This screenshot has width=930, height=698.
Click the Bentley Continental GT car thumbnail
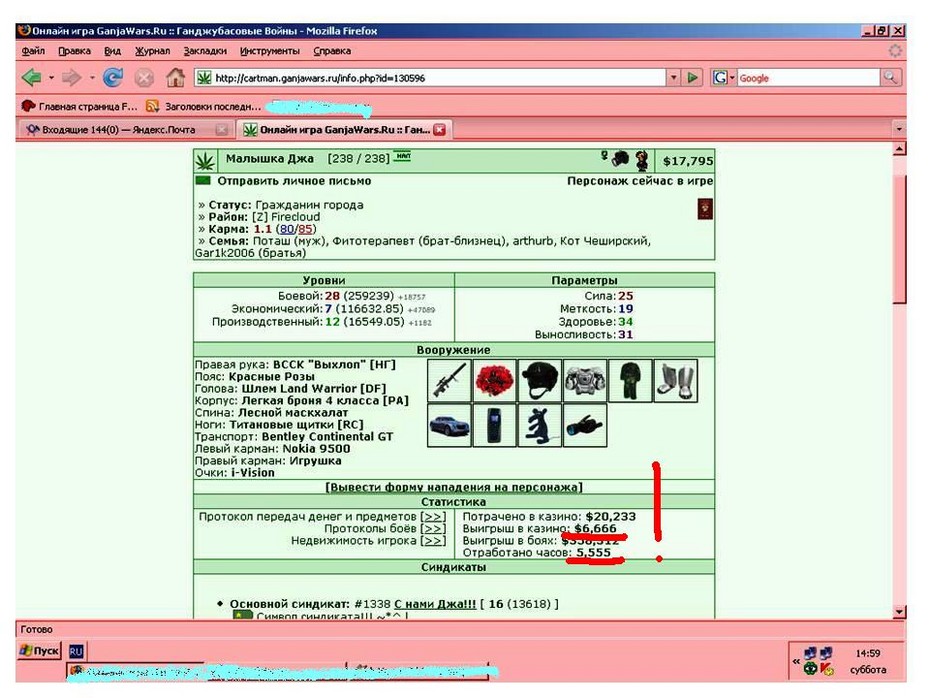coord(450,425)
